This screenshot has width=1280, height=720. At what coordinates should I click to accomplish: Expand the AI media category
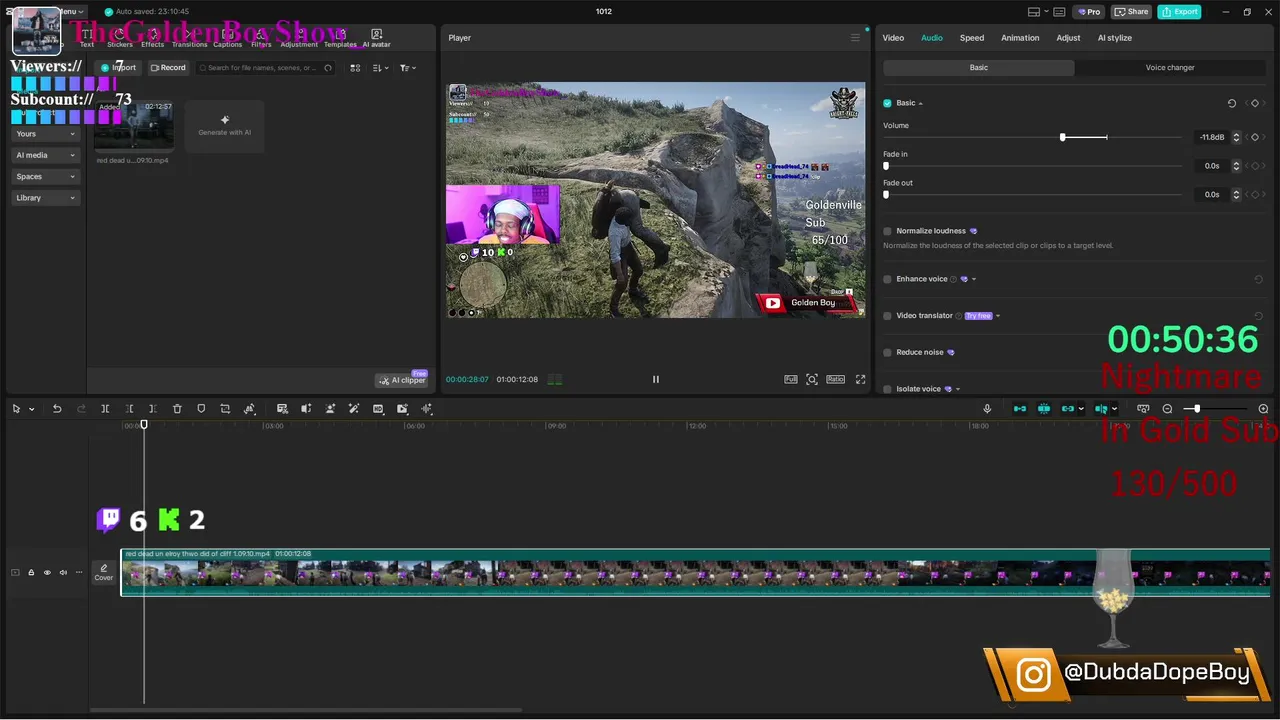(46, 155)
